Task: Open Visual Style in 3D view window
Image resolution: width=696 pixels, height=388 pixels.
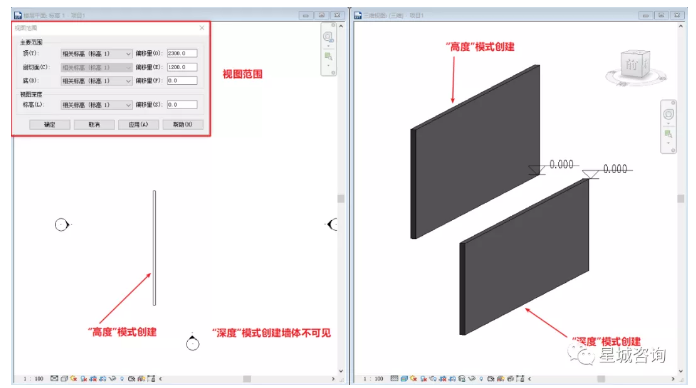Action: (x=404, y=379)
